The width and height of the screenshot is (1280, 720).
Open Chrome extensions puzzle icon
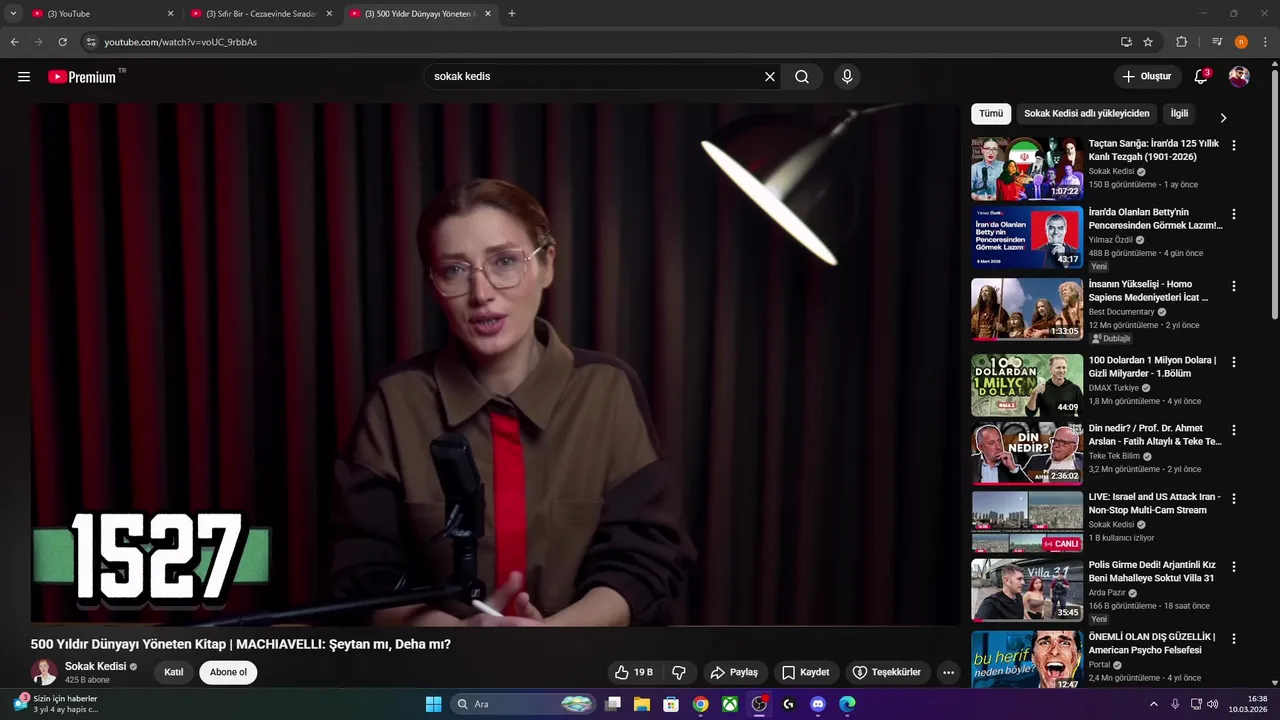tap(1181, 42)
